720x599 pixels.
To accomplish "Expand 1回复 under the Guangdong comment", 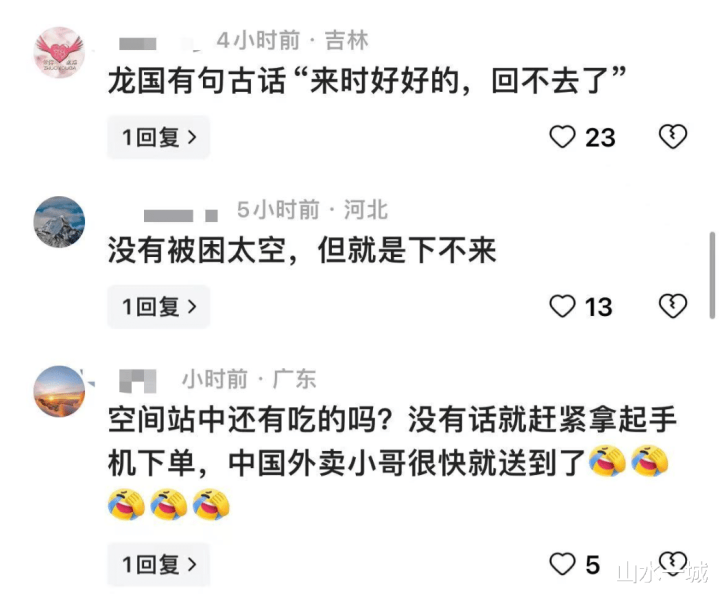I will 159,565.
